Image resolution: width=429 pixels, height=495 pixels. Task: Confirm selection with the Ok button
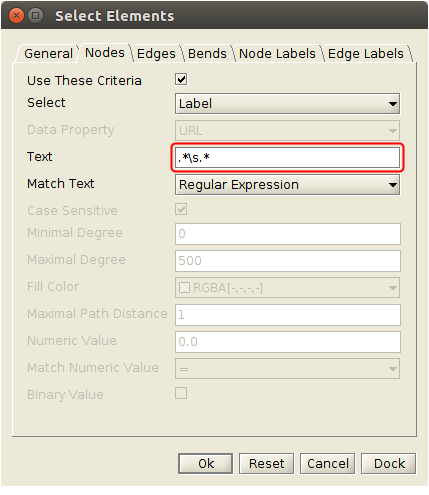point(206,463)
